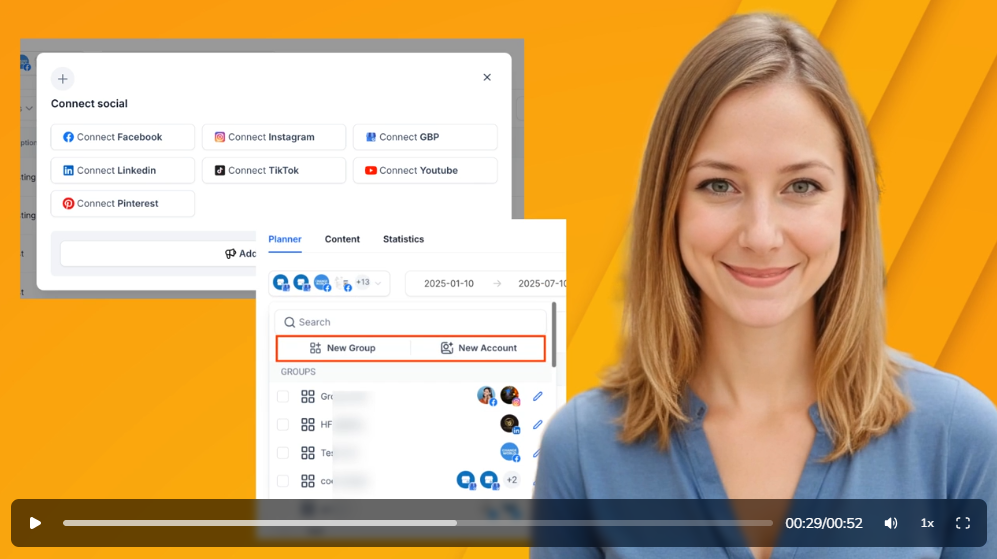Enter fullscreen mode
This screenshot has height=559, width=997.
(x=963, y=523)
